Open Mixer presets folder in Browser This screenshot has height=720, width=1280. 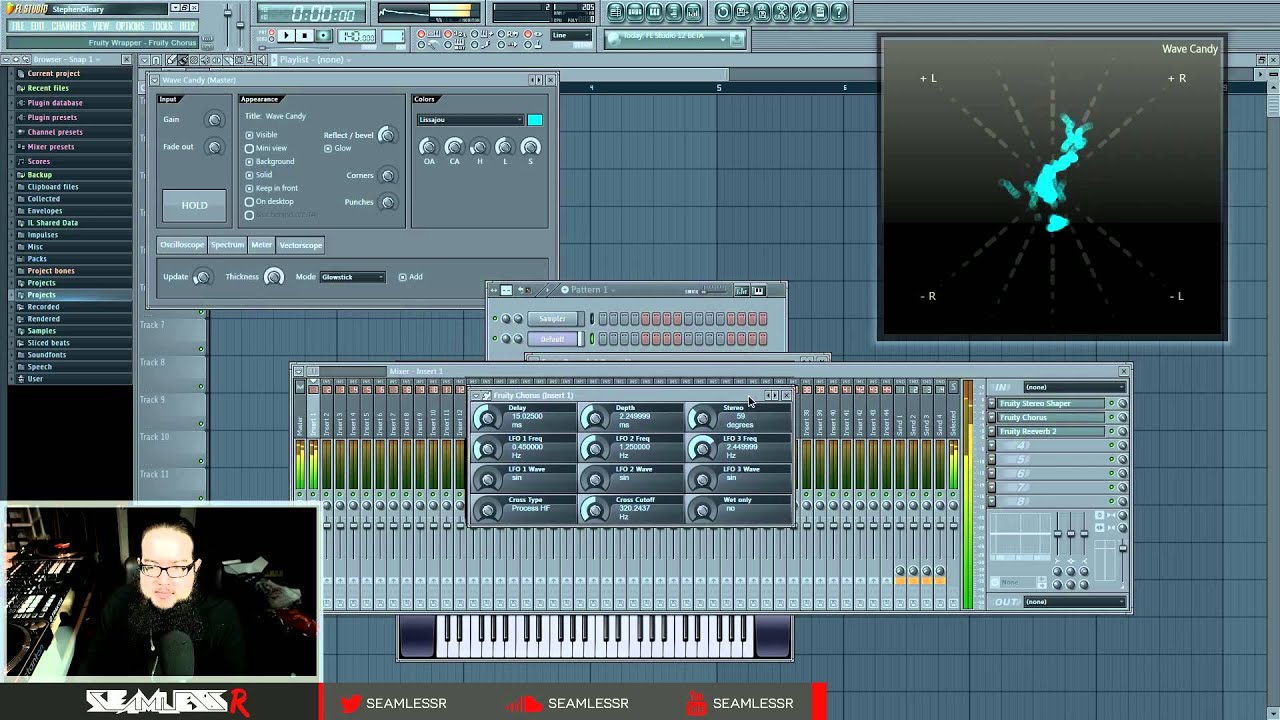pos(50,147)
